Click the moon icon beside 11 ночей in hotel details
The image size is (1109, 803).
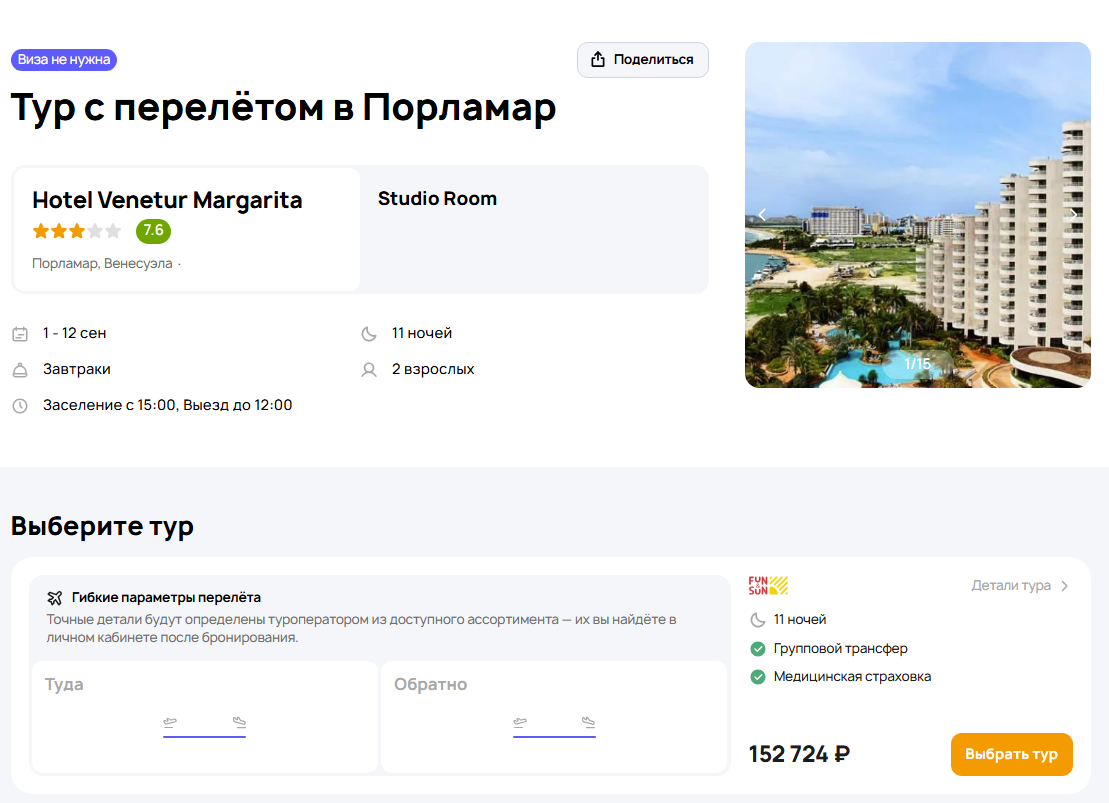tap(369, 334)
